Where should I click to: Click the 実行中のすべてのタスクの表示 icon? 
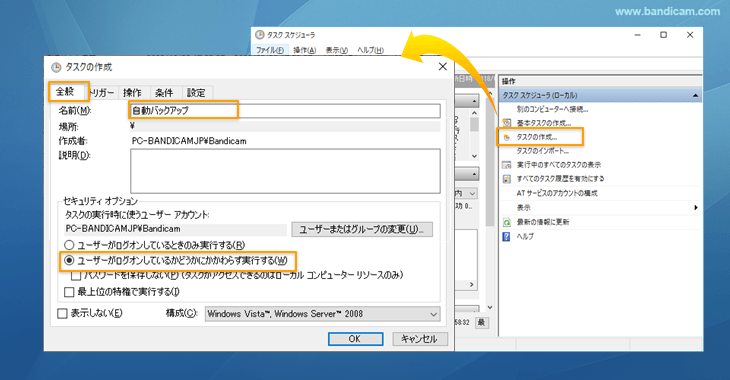coord(507,165)
